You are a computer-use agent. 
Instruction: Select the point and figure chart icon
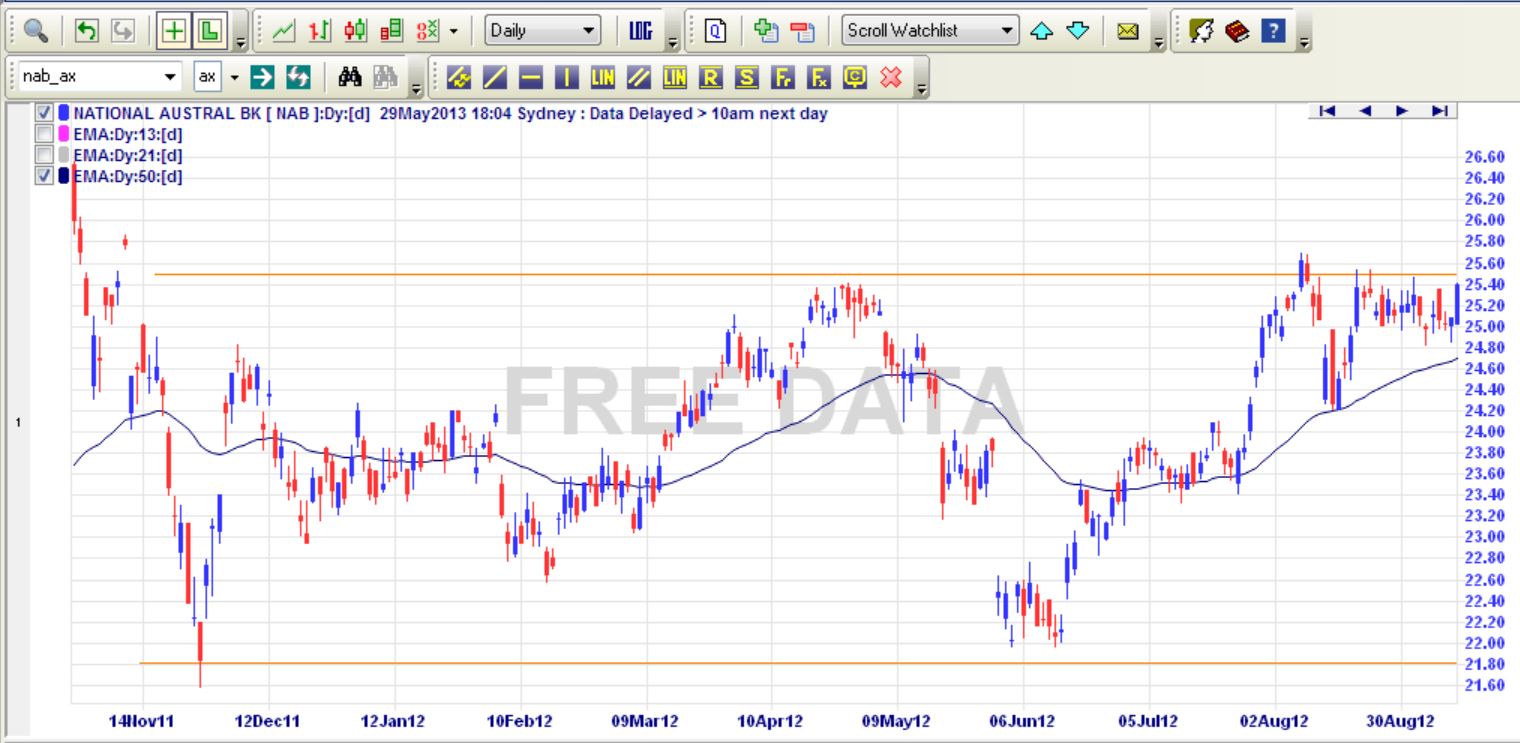pyautogui.click(x=428, y=31)
